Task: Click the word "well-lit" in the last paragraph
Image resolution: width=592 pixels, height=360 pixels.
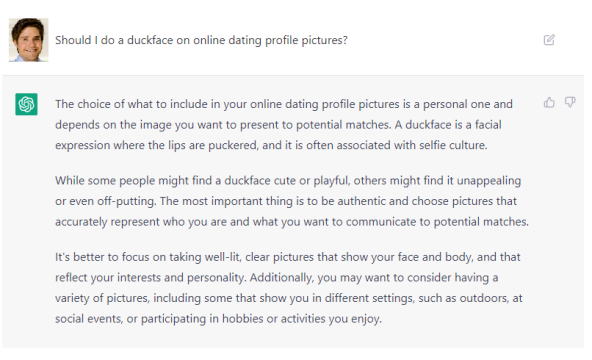Action: coord(223,257)
